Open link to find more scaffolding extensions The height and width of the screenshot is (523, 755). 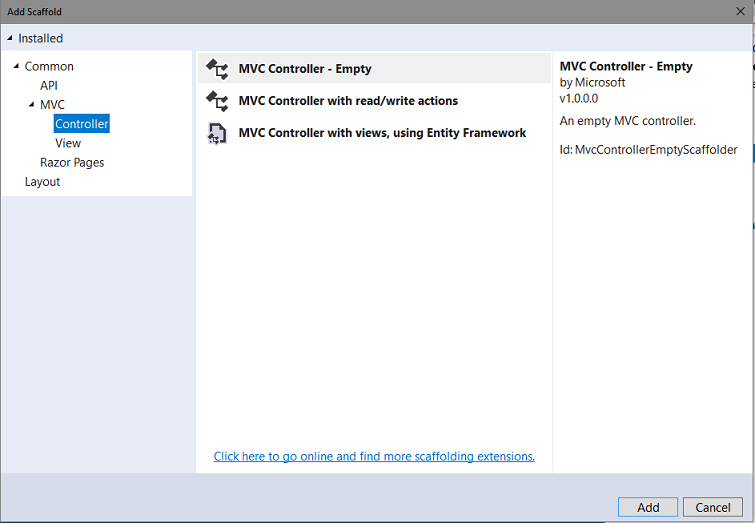(374, 456)
